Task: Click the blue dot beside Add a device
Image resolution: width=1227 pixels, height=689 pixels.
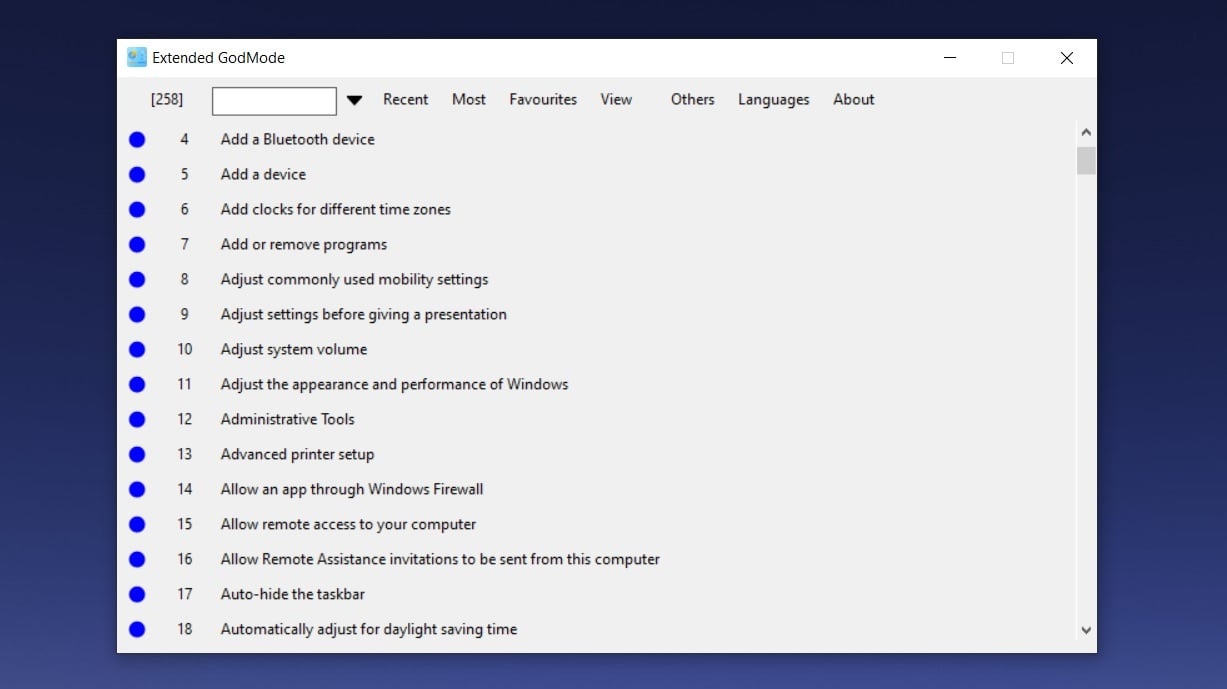Action: click(x=137, y=175)
